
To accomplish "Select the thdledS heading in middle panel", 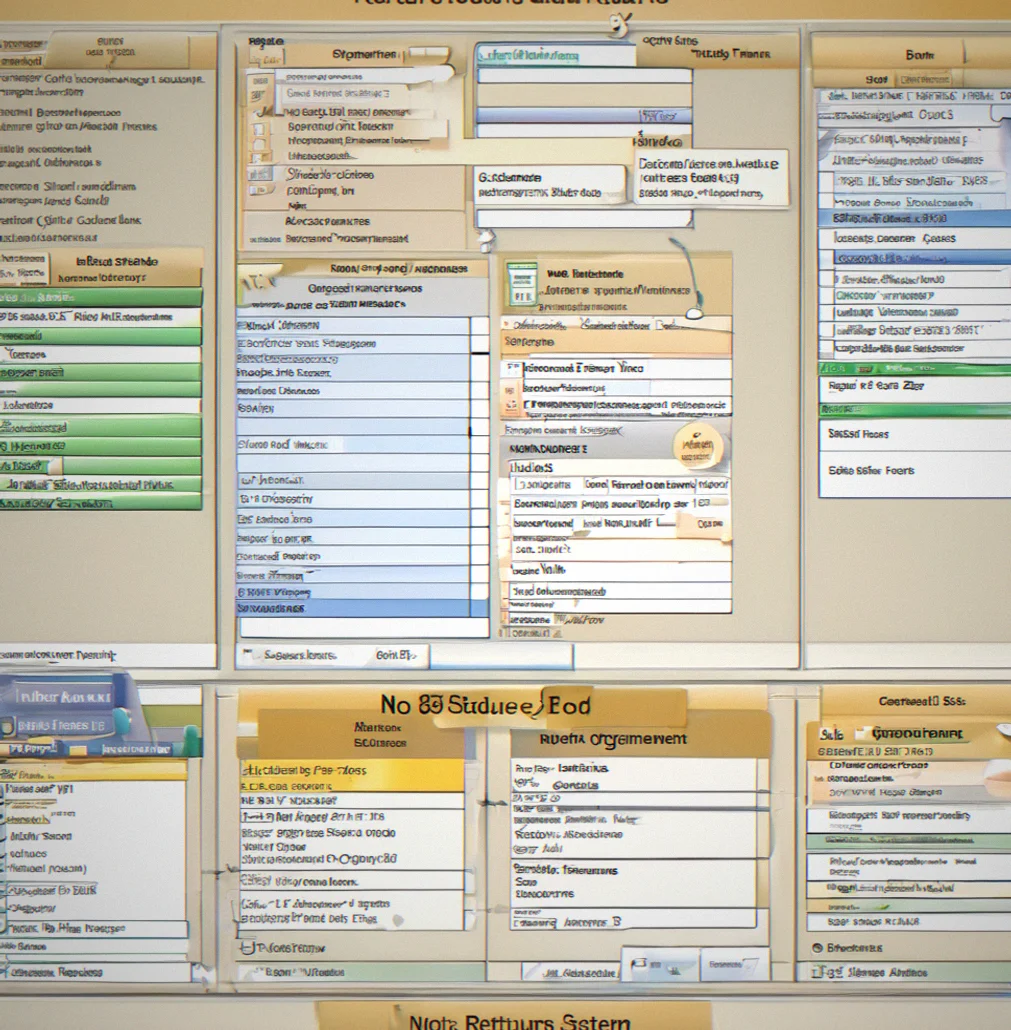I will 531,468.
